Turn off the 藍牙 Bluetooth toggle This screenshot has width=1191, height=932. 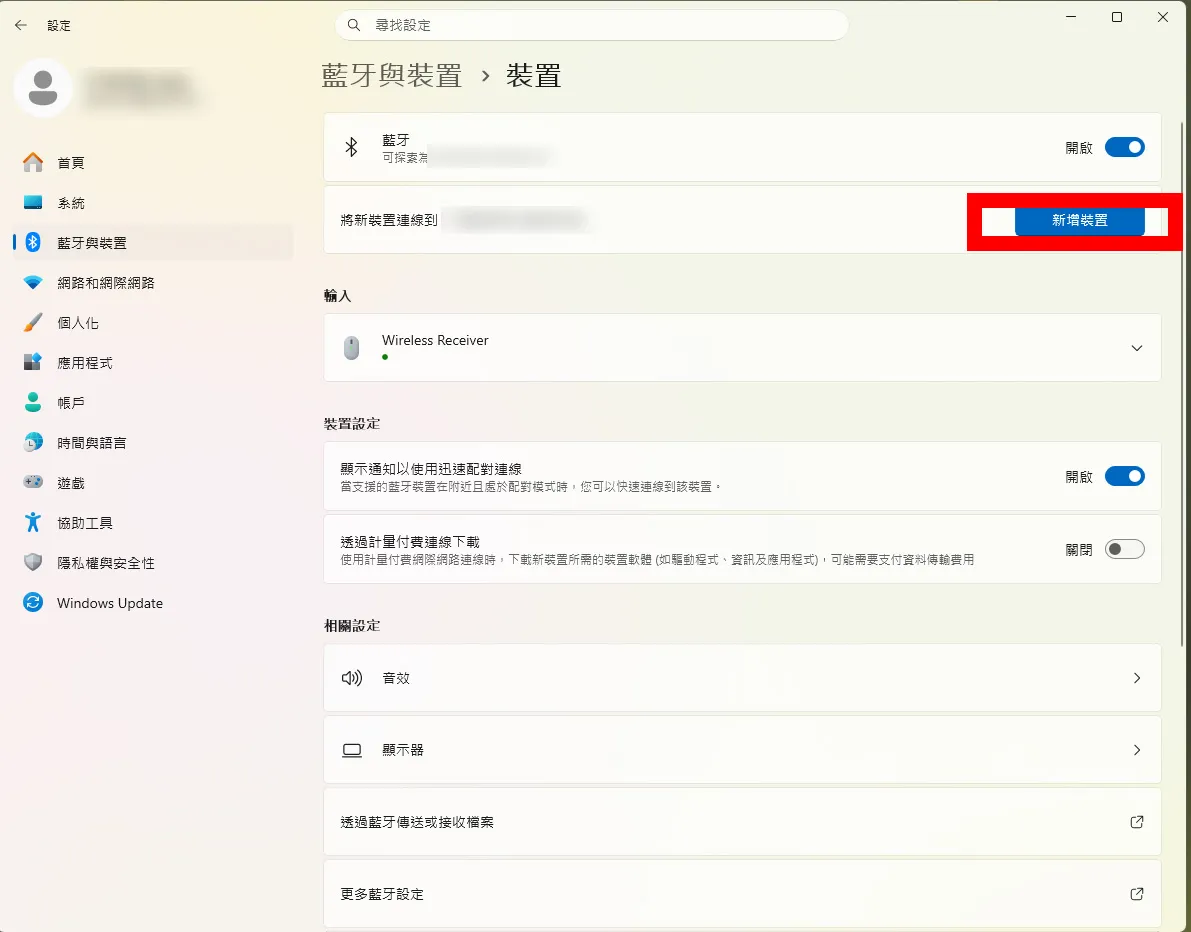[x=1124, y=147]
